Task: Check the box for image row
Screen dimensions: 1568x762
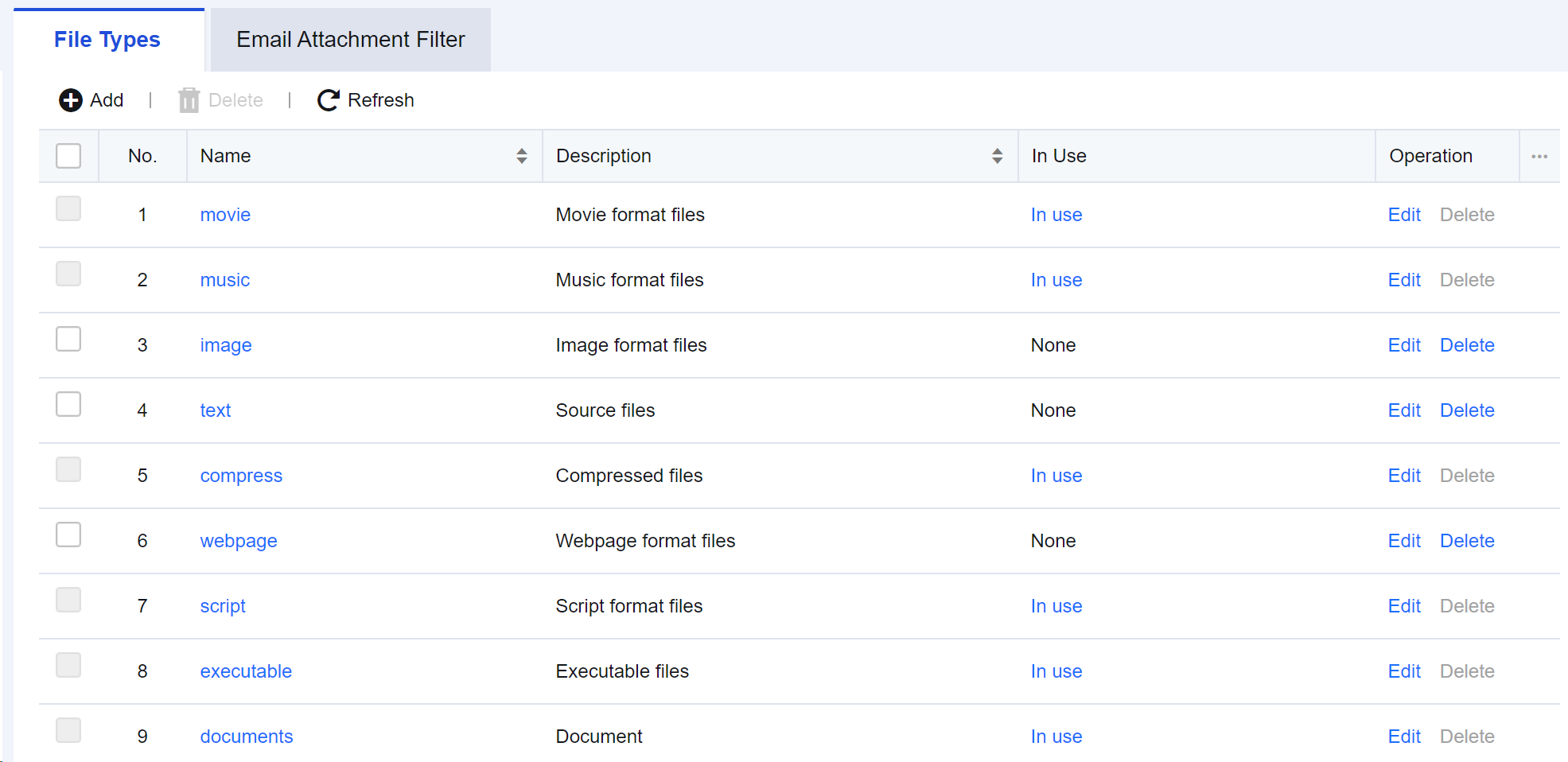Action: [68, 339]
